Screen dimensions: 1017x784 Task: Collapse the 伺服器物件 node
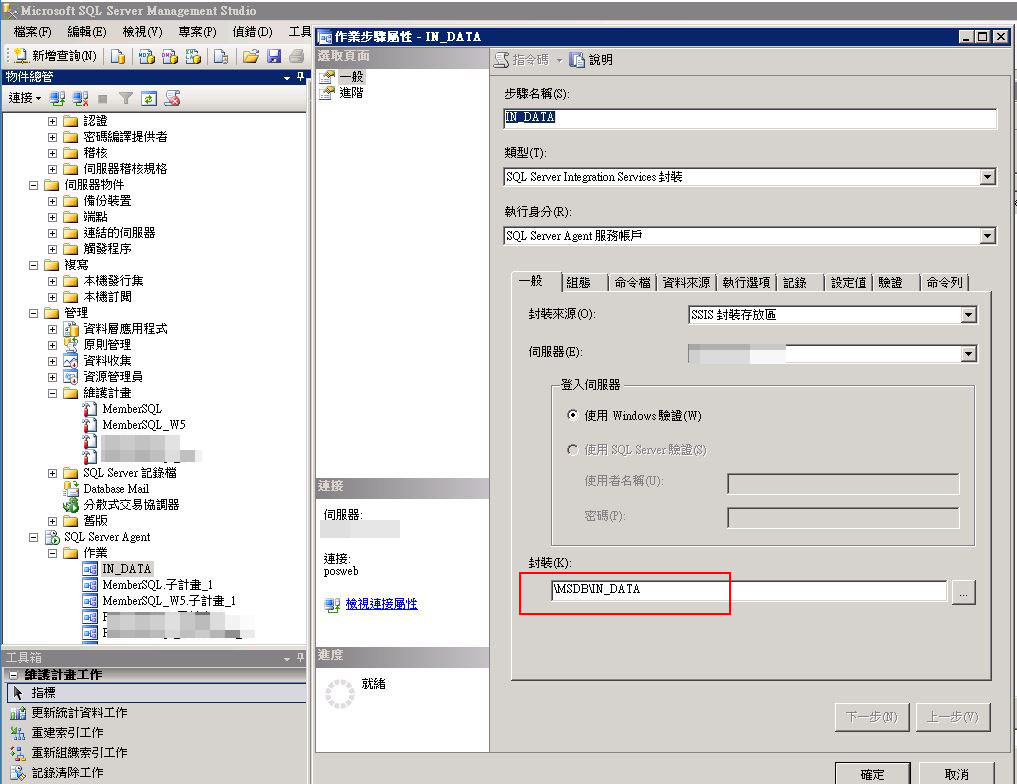coord(33,185)
